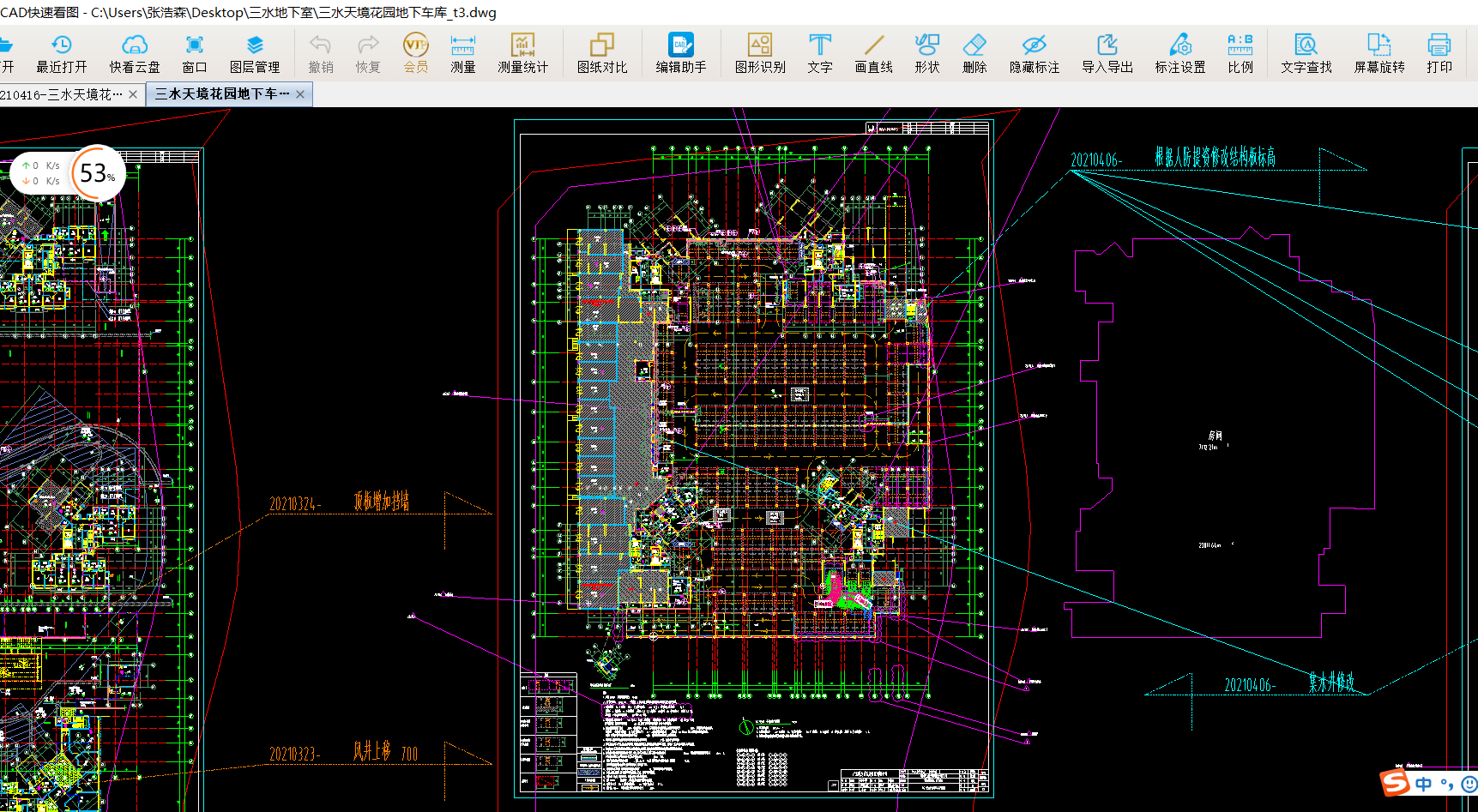Open 标注设置 annotation settings
The height and width of the screenshot is (812, 1478).
pos(1180,54)
